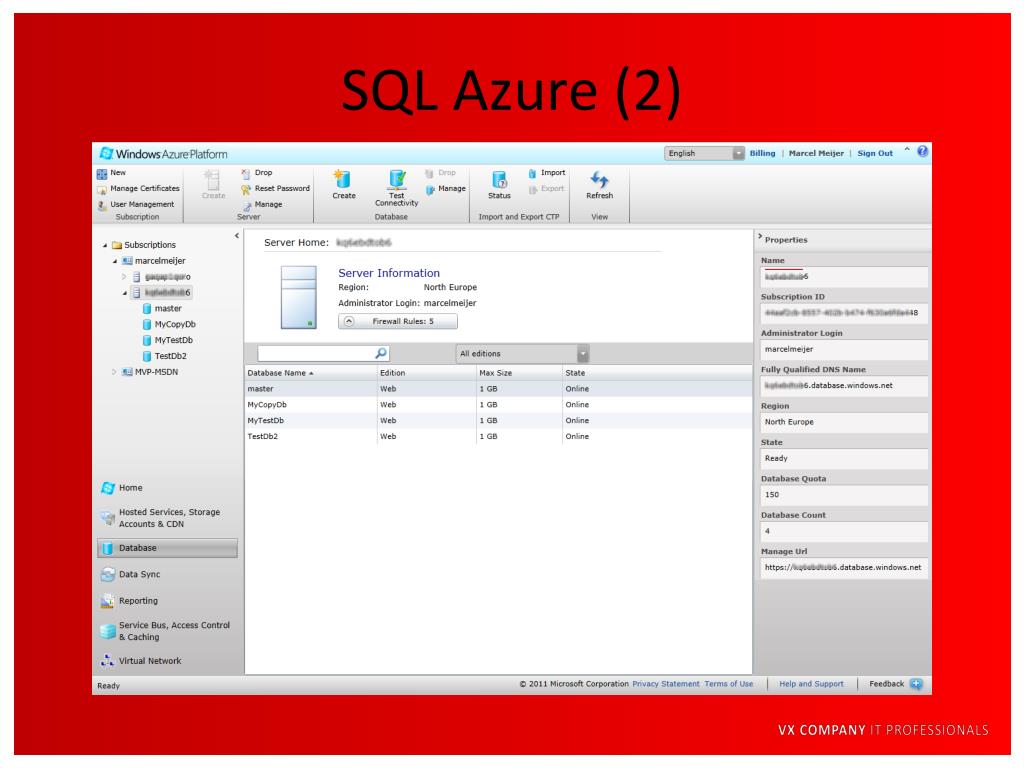Image resolution: width=1024 pixels, height=768 pixels.
Task: Select MyCopyDb row in table
Action: pos(498,405)
